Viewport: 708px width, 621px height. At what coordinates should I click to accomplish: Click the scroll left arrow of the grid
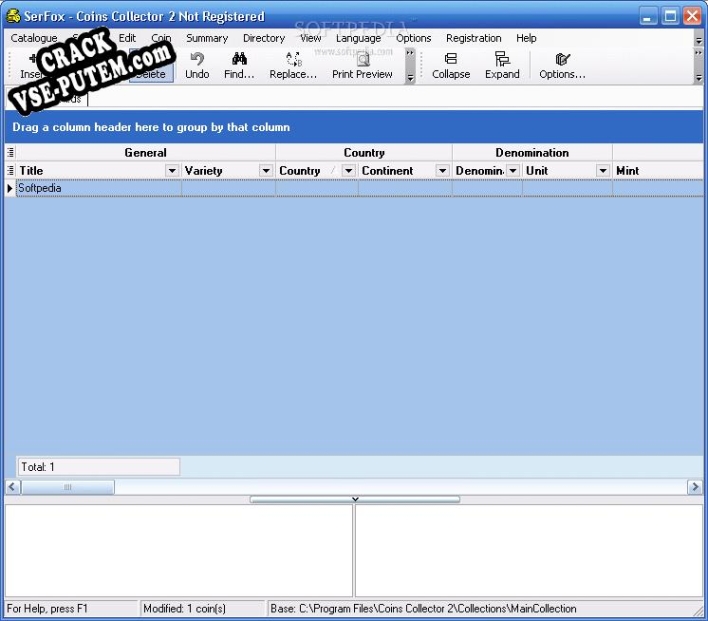12,487
